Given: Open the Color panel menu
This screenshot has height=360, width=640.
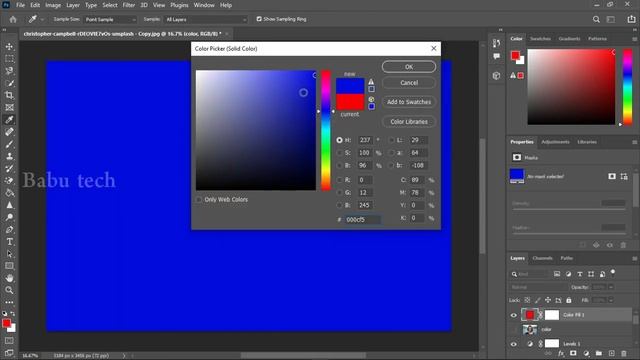Looking at the screenshot, I should 635,39.
